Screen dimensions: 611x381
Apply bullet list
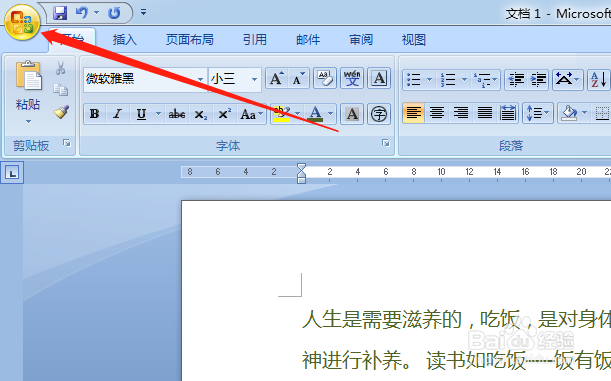coord(414,79)
